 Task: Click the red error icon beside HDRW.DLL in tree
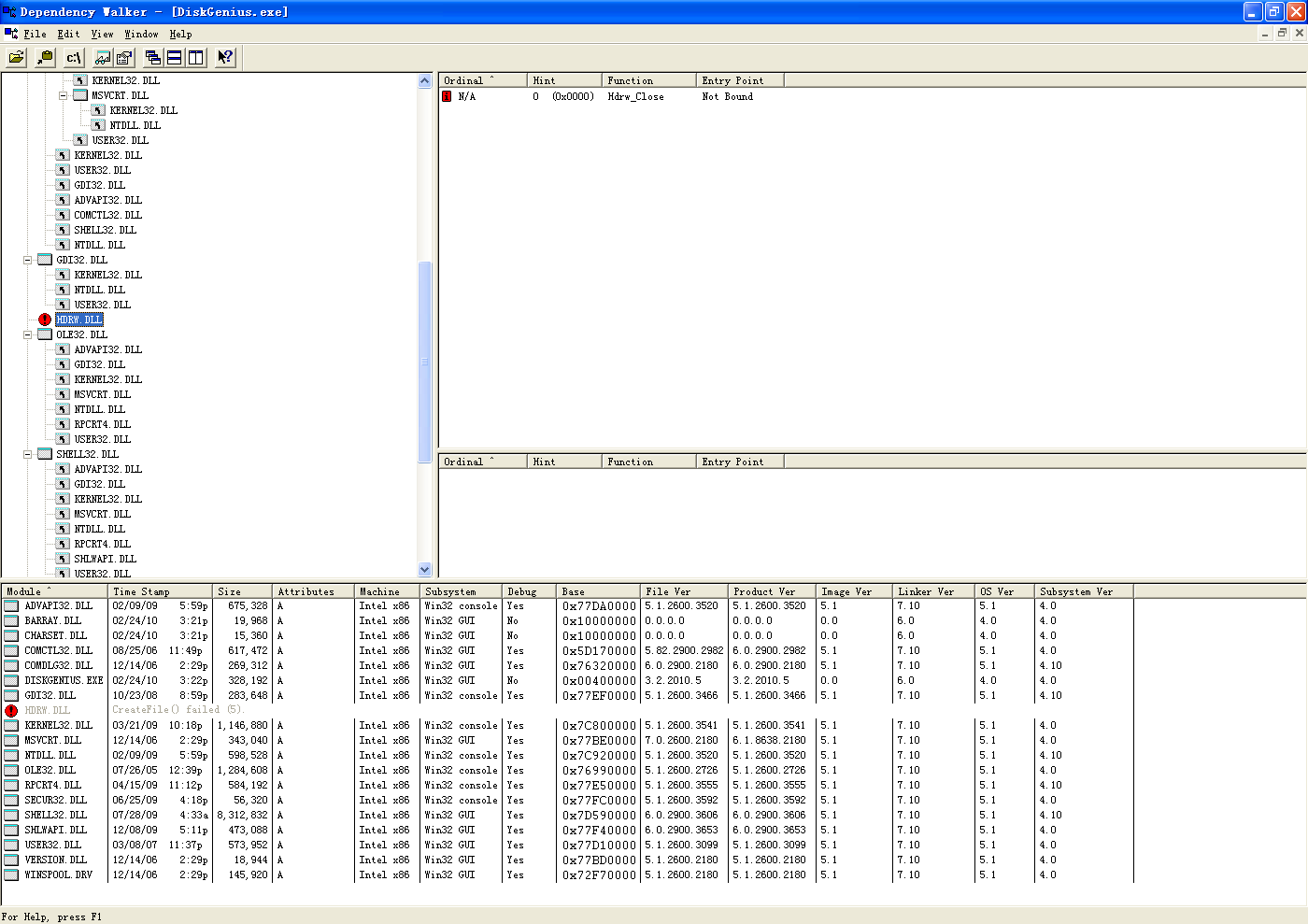(45, 320)
